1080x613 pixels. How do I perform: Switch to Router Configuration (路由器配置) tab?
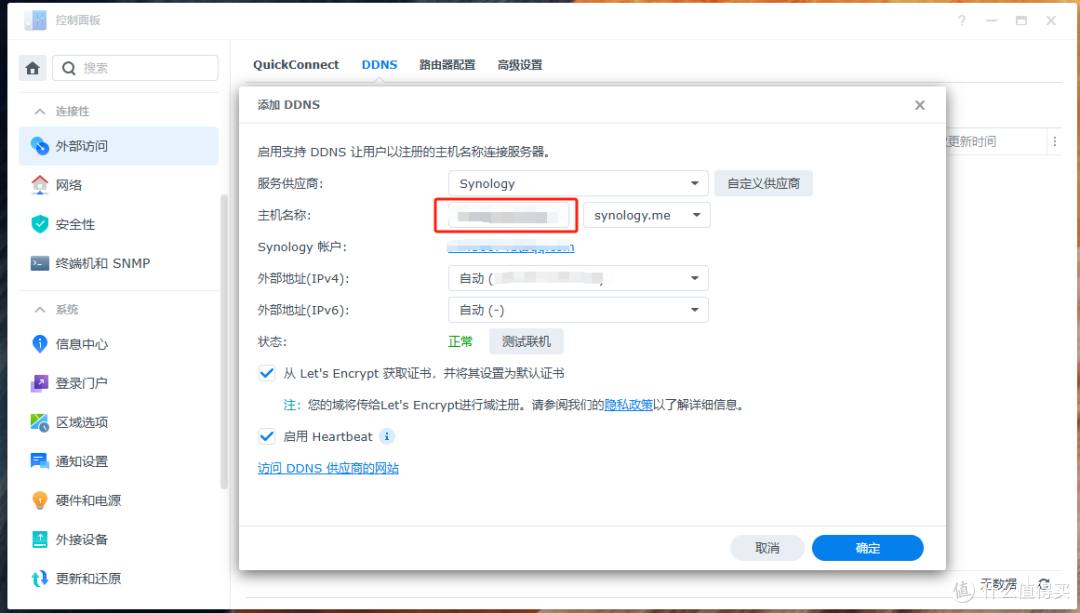(x=447, y=65)
